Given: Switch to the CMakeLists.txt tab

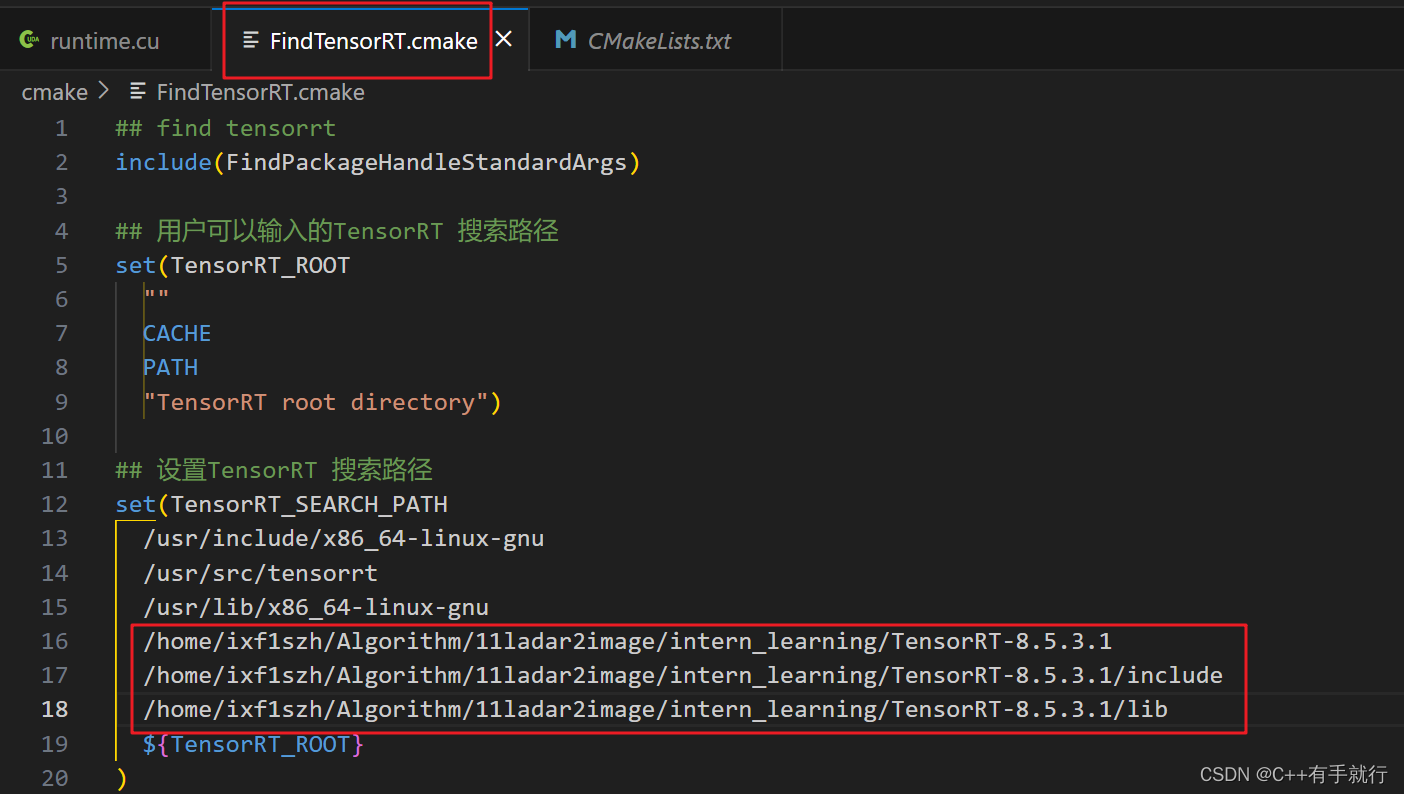Looking at the screenshot, I should [x=660, y=40].
